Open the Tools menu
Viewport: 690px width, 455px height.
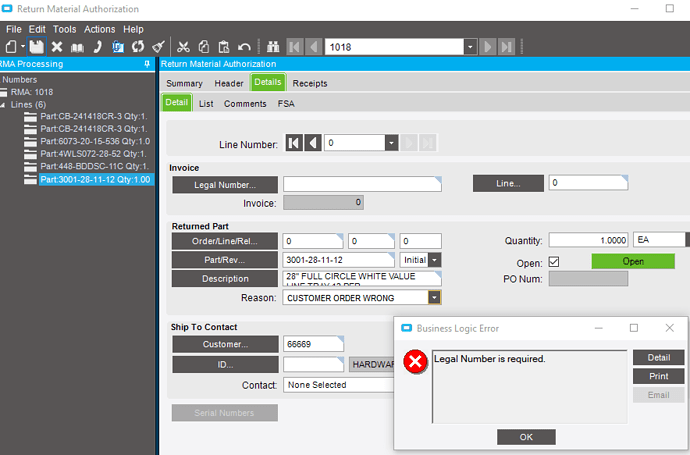click(x=65, y=29)
